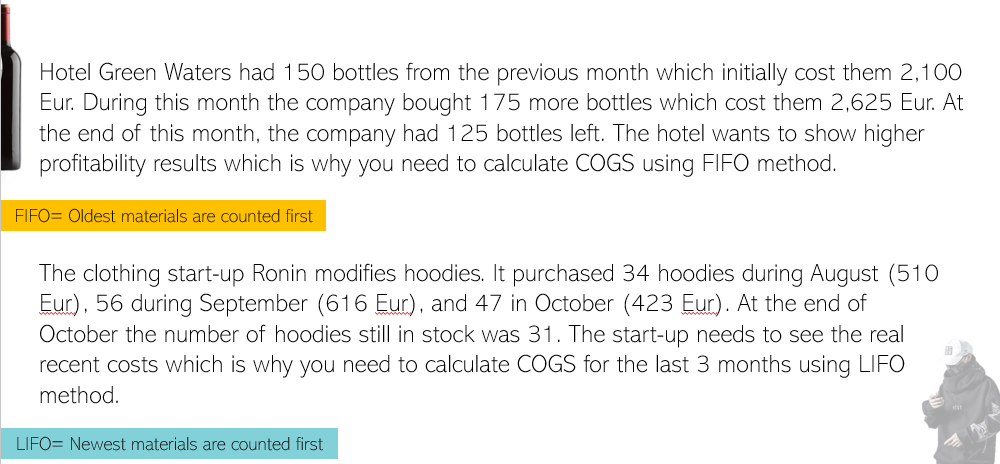Viewport: 1000px width, 464px height.
Task: Click "COGS" in the FIFO method sentence
Action: [605, 164]
